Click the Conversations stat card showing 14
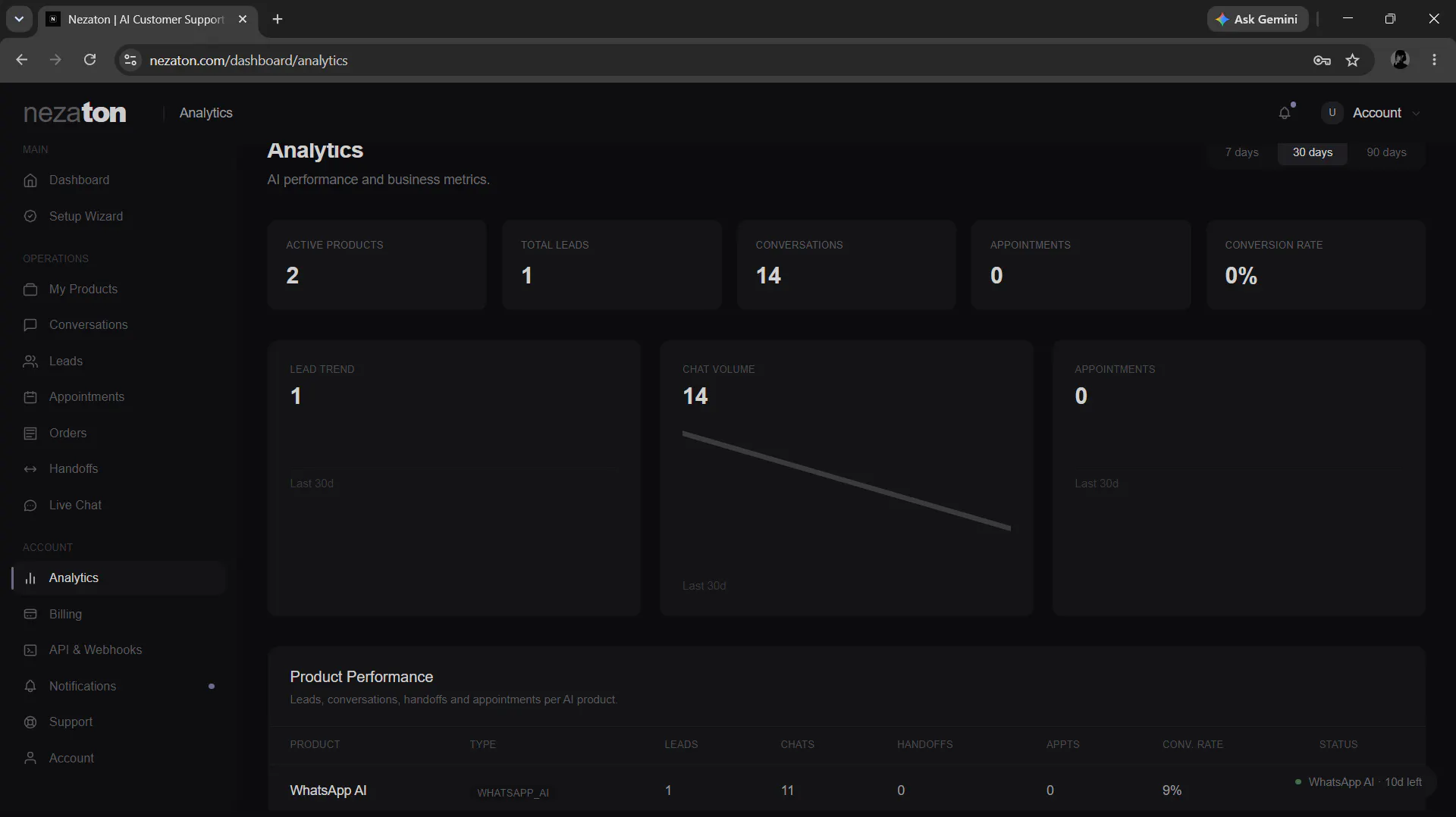The height and width of the screenshot is (817, 1456). 846,265
